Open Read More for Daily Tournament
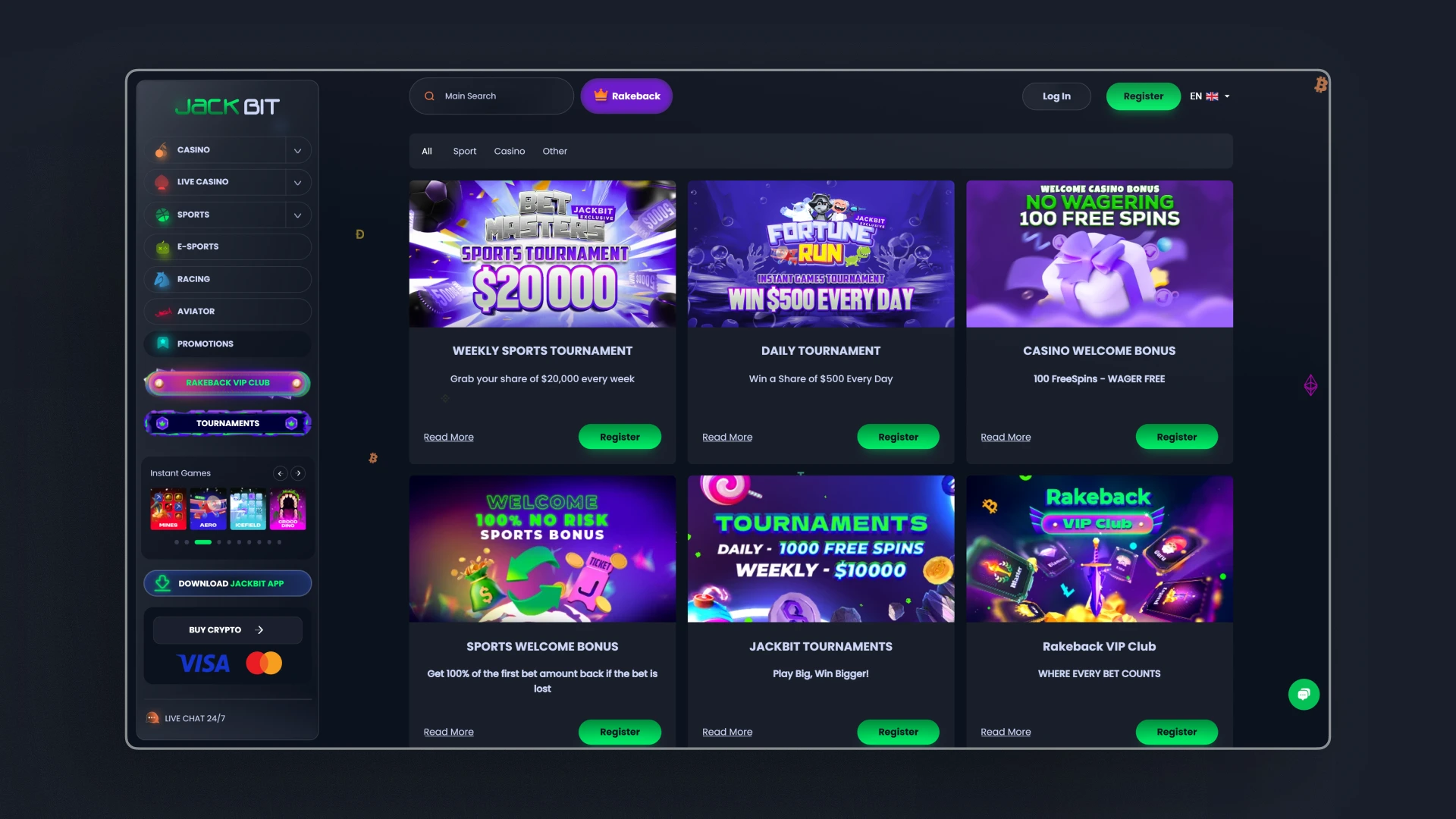The image size is (1456, 819). click(727, 437)
